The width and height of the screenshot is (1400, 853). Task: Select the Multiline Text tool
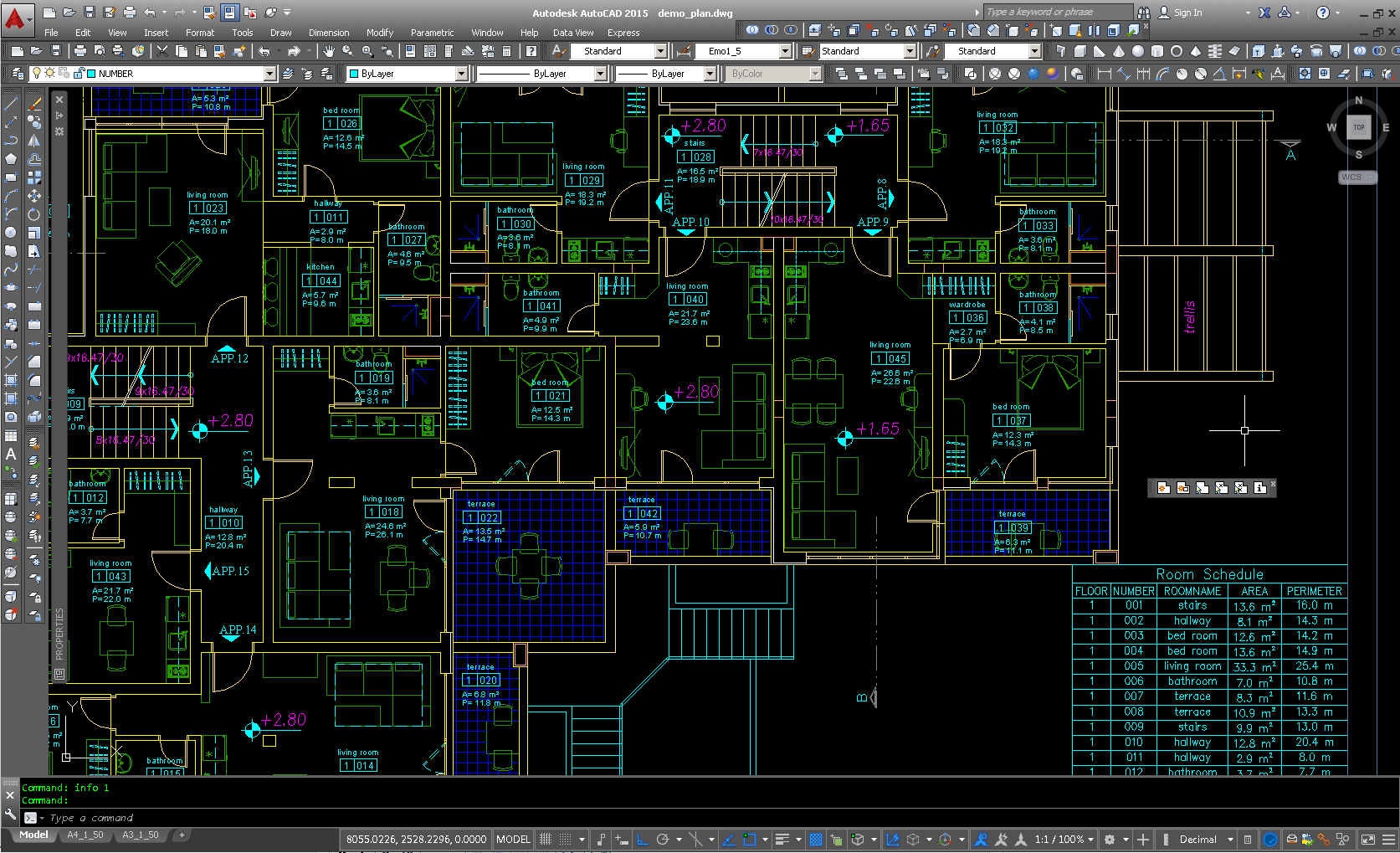(11, 454)
